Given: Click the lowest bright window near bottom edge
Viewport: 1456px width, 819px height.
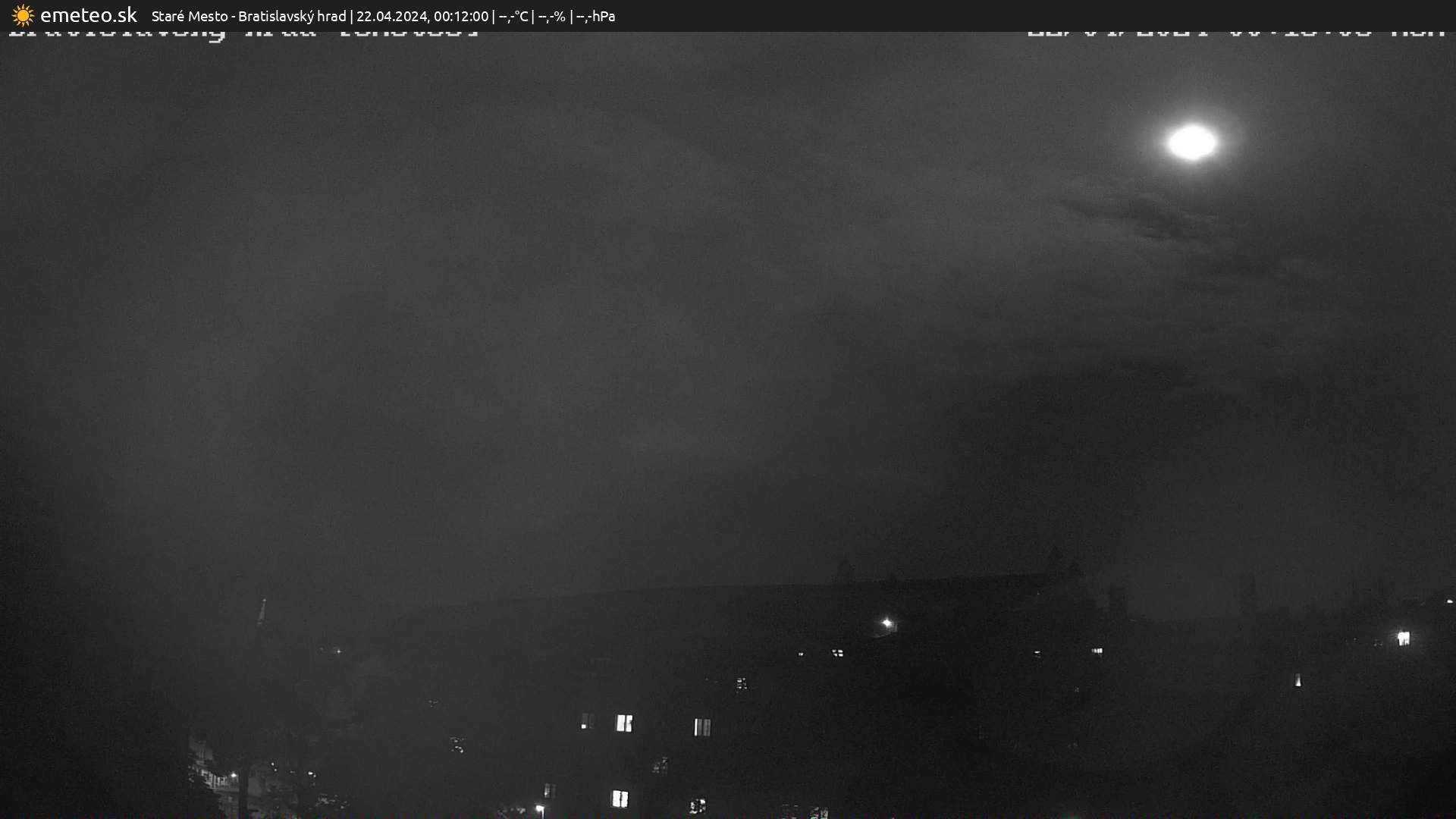Looking at the screenshot, I should (620, 798).
